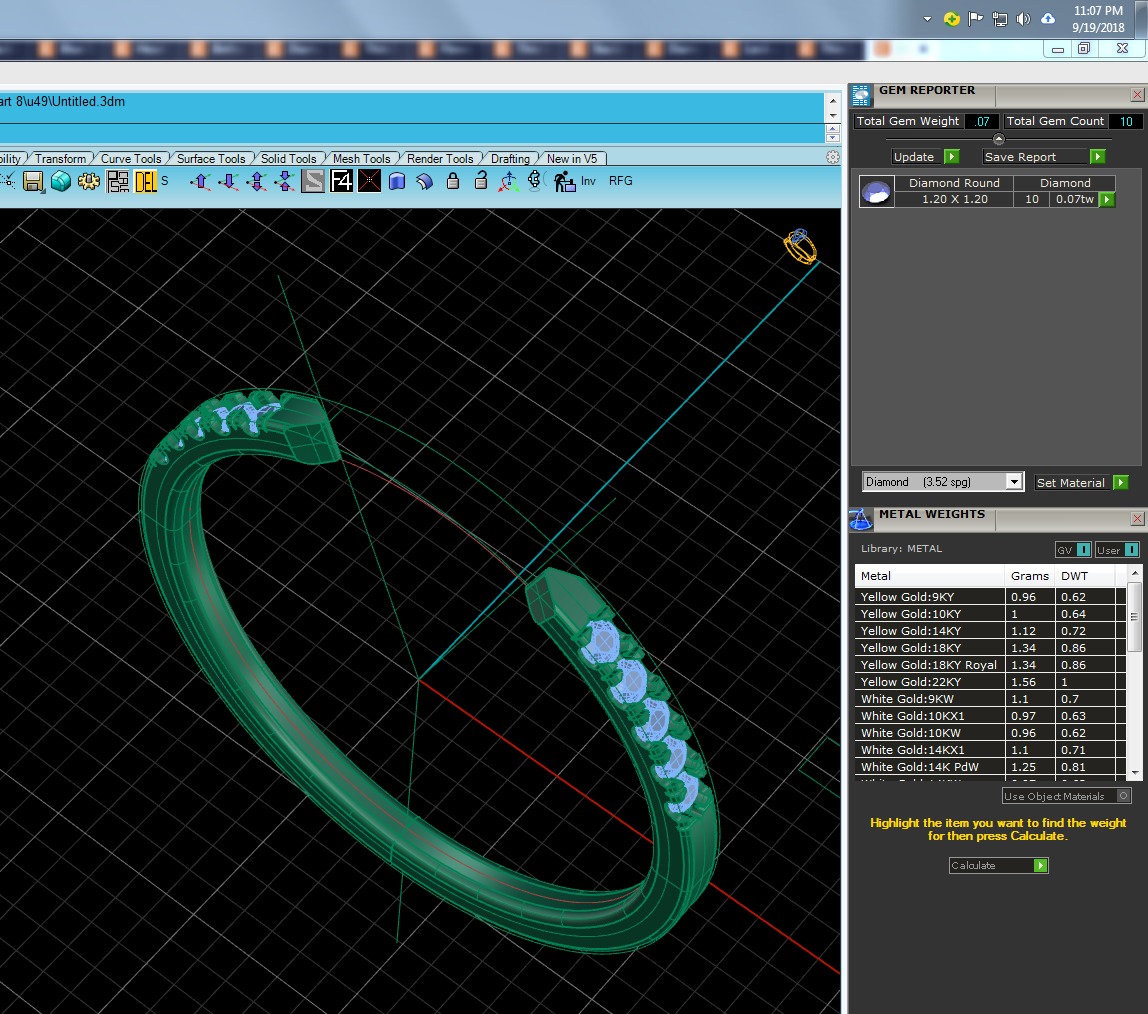Close the Metal Weights panel
The height and width of the screenshot is (1014, 1148).
(x=1137, y=518)
